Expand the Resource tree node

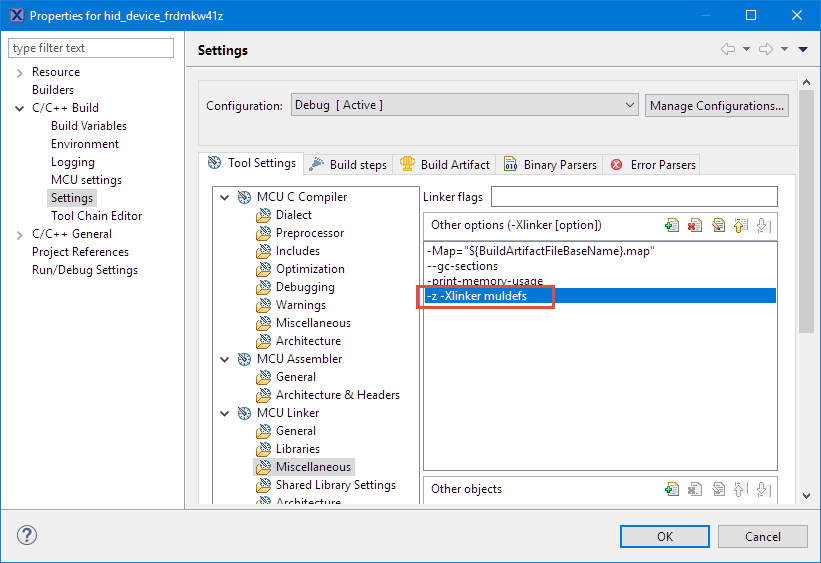(x=19, y=72)
